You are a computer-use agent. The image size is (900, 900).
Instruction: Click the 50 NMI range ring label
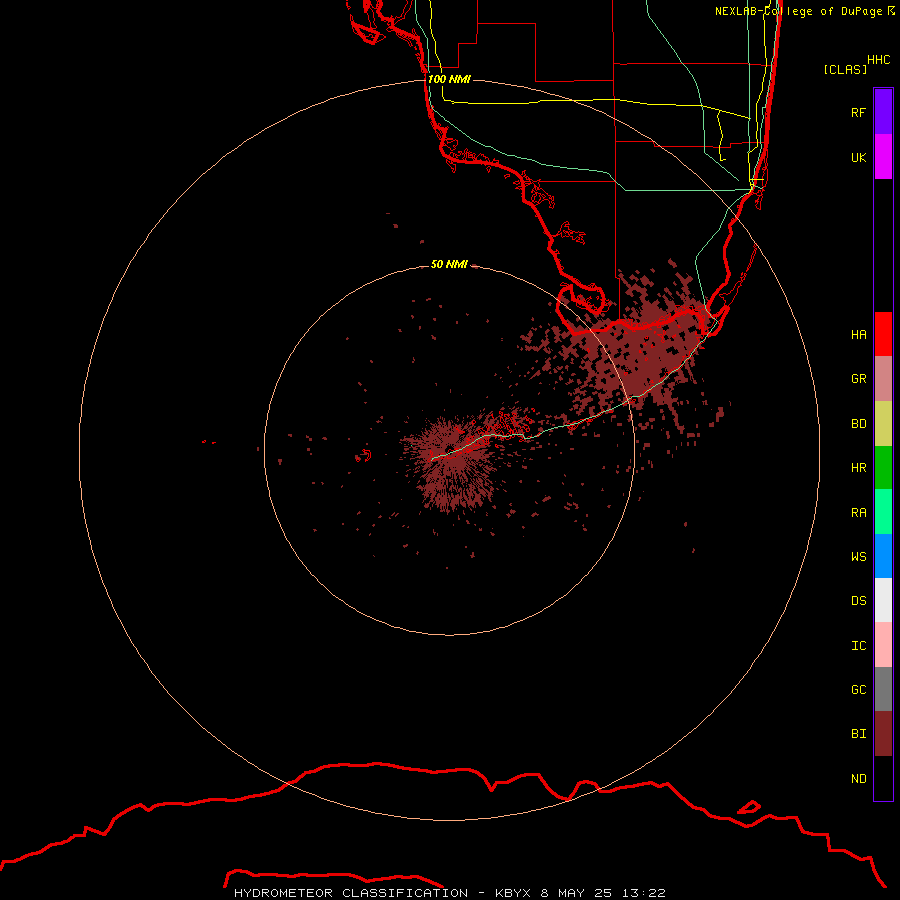tap(449, 264)
